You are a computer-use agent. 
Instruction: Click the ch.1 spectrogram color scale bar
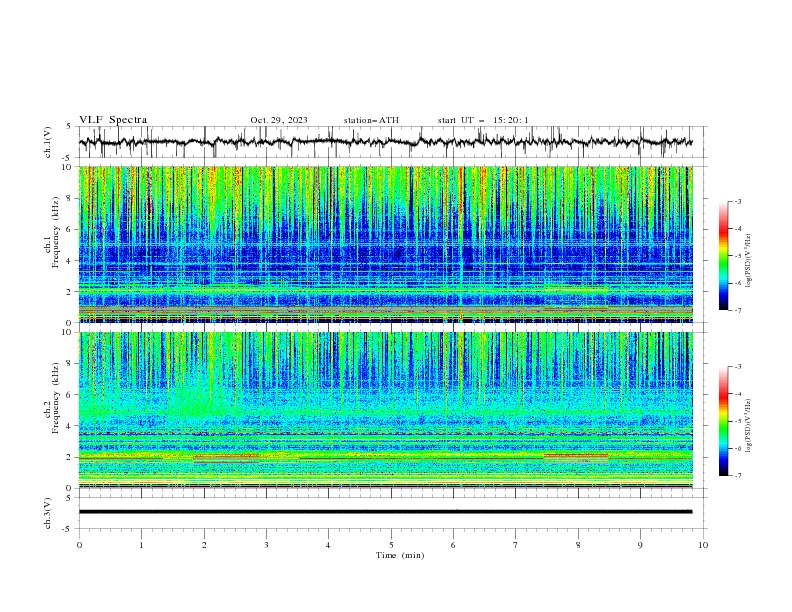coord(723,255)
